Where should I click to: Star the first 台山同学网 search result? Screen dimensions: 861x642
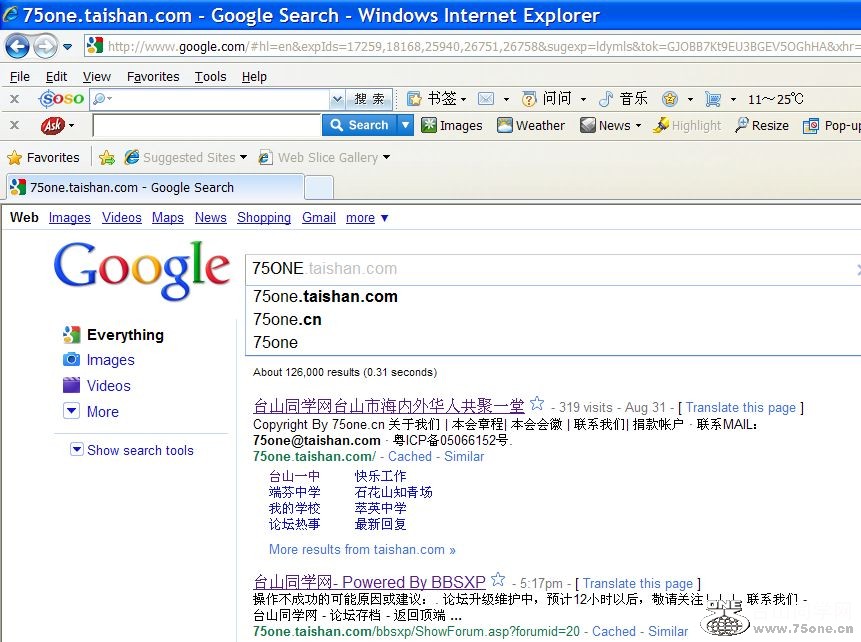pyautogui.click(x=537, y=404)
